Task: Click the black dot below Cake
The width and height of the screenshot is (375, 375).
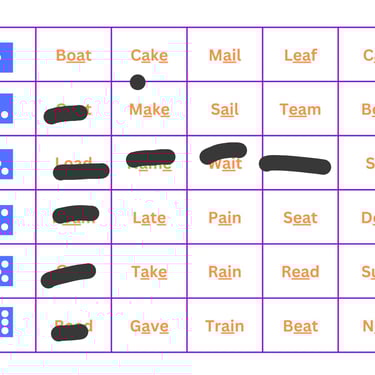Action: (138, 82)
